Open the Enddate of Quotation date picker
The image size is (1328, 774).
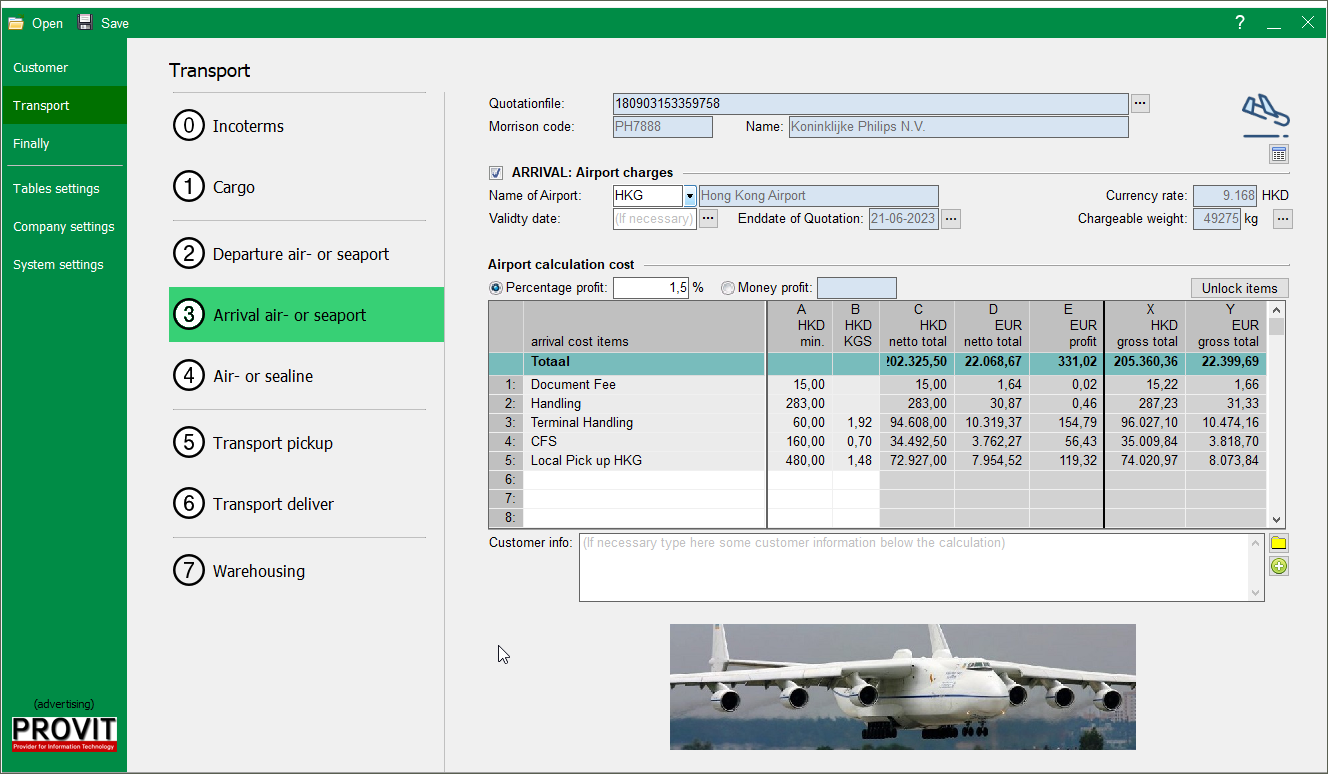click(951, 219)
